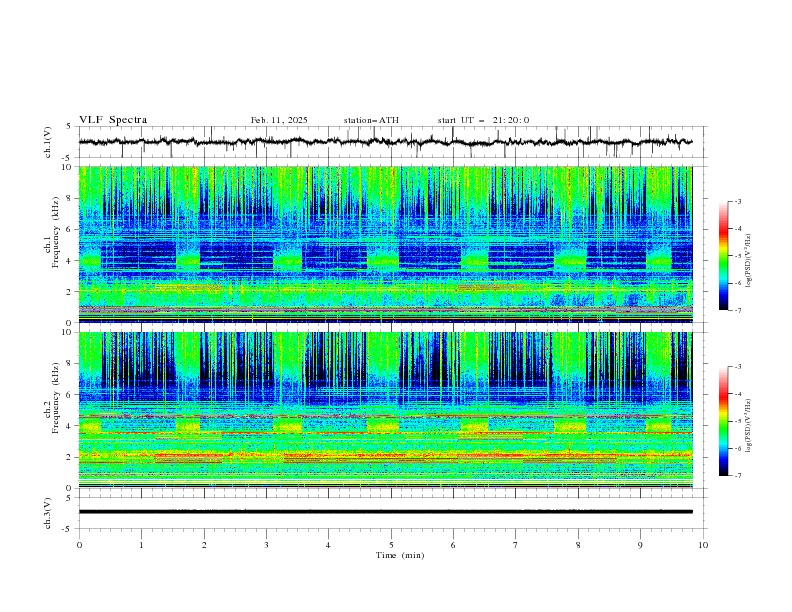Click the ch.2 spectrogram panel
Viewport: 792px width, 612px height.
(385, 410)
